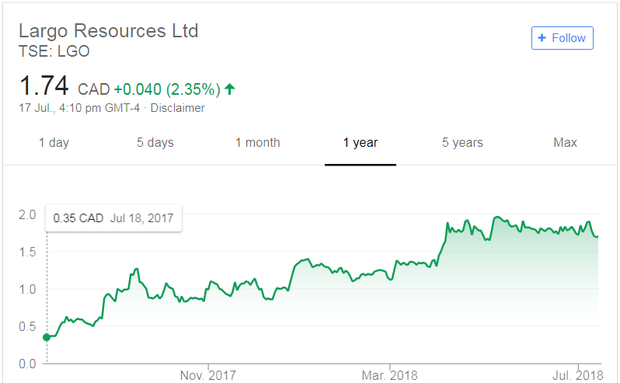Click the CAD currency label
620x383 pixels.
coord(94,89)
